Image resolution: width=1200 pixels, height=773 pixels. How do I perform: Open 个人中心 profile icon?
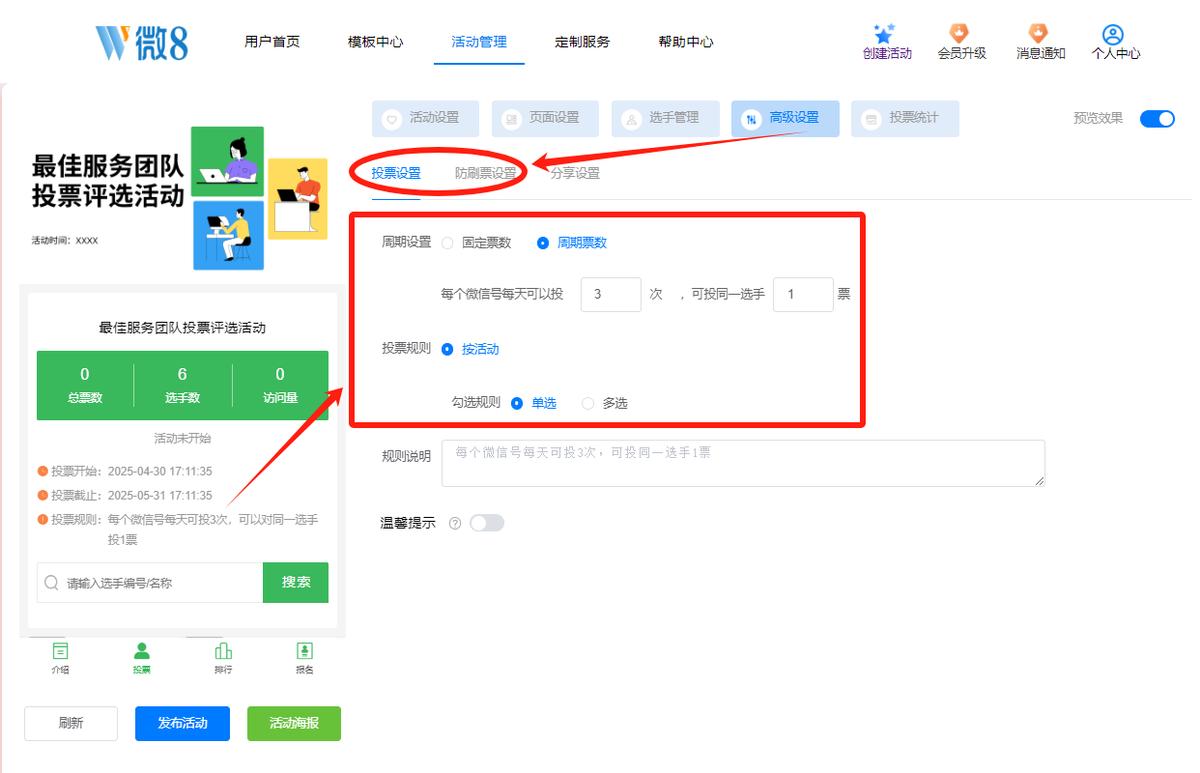pos(1113,34)
